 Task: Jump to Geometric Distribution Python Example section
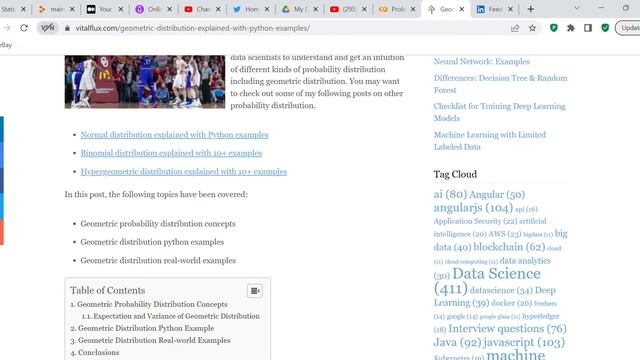point(146,328)
